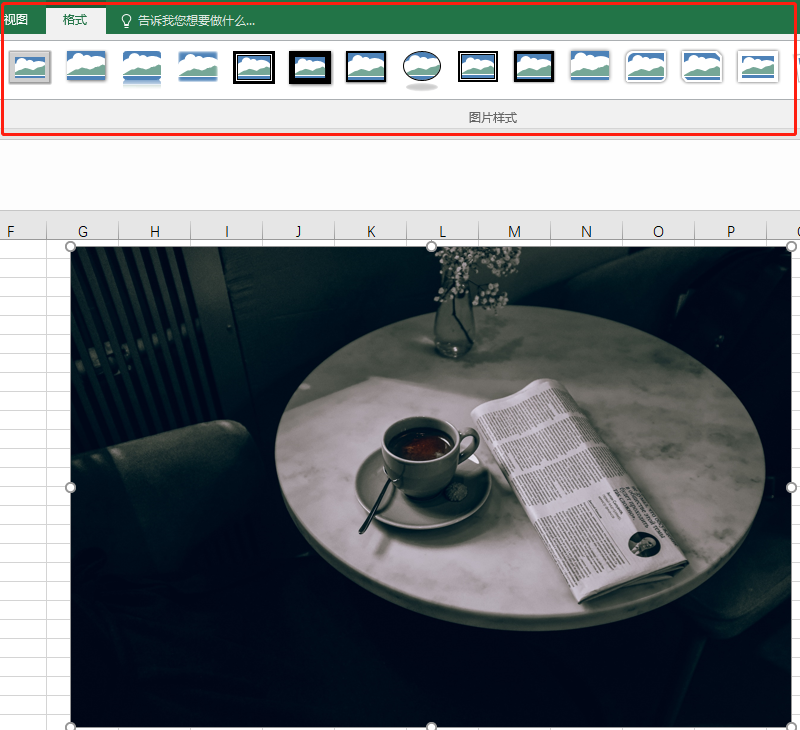800x730 pixels.
Task: Apply the Double Frame Black picture style
Action: pyautogui.click(x=254, y=67)
